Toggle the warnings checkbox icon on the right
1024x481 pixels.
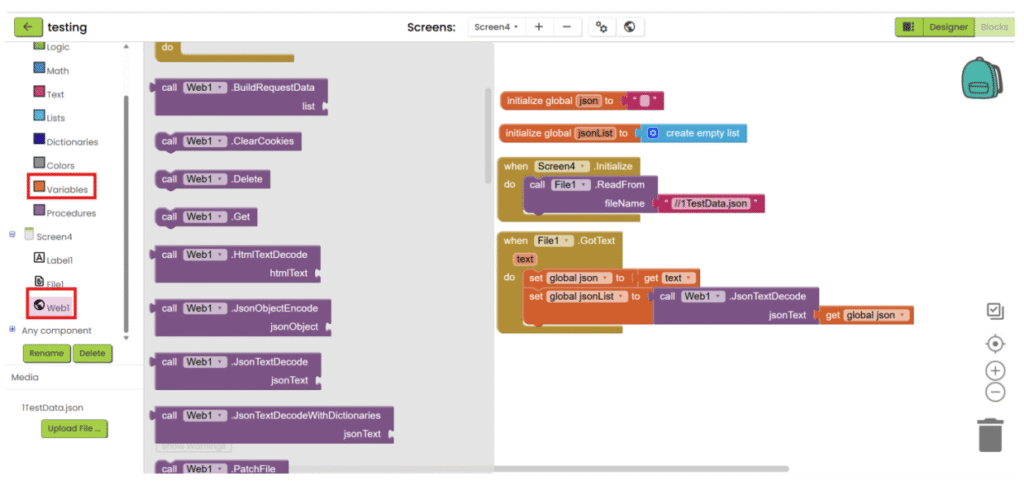994,312
